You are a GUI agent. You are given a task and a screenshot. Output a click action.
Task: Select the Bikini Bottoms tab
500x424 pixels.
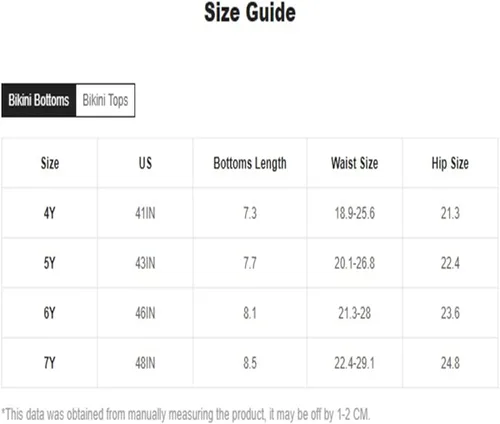tap(39, 100)
